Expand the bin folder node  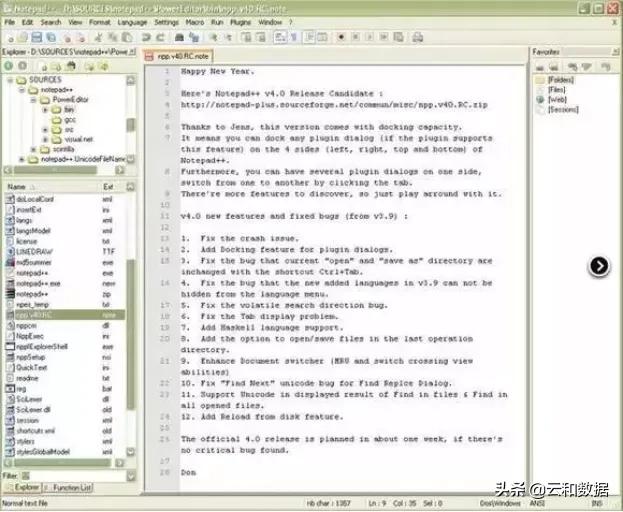[x=45, y=110]
